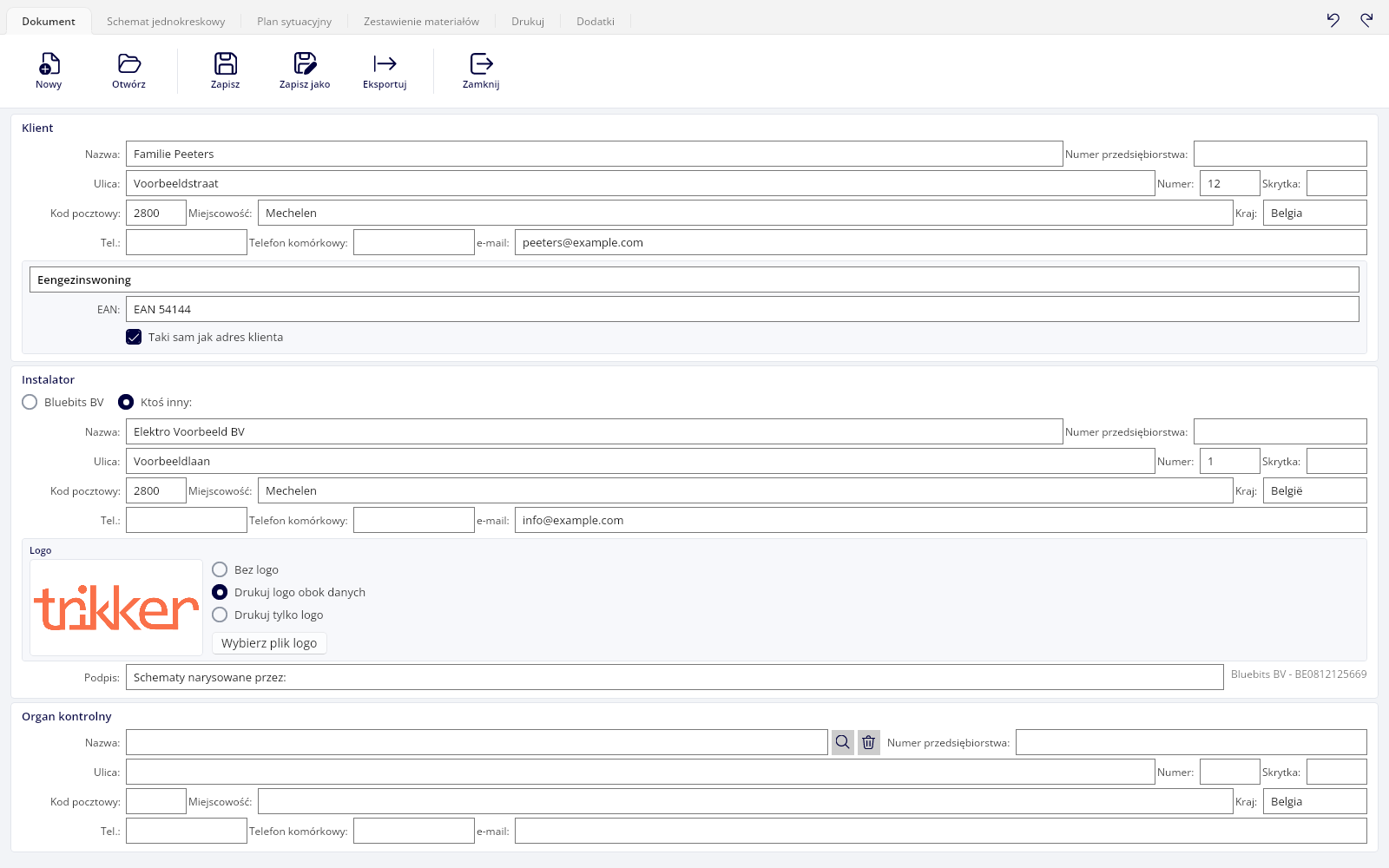This screenshot has width=1389, height=868.
Task: Select Drukuj tylko logo option
Action: pos(220,615)
